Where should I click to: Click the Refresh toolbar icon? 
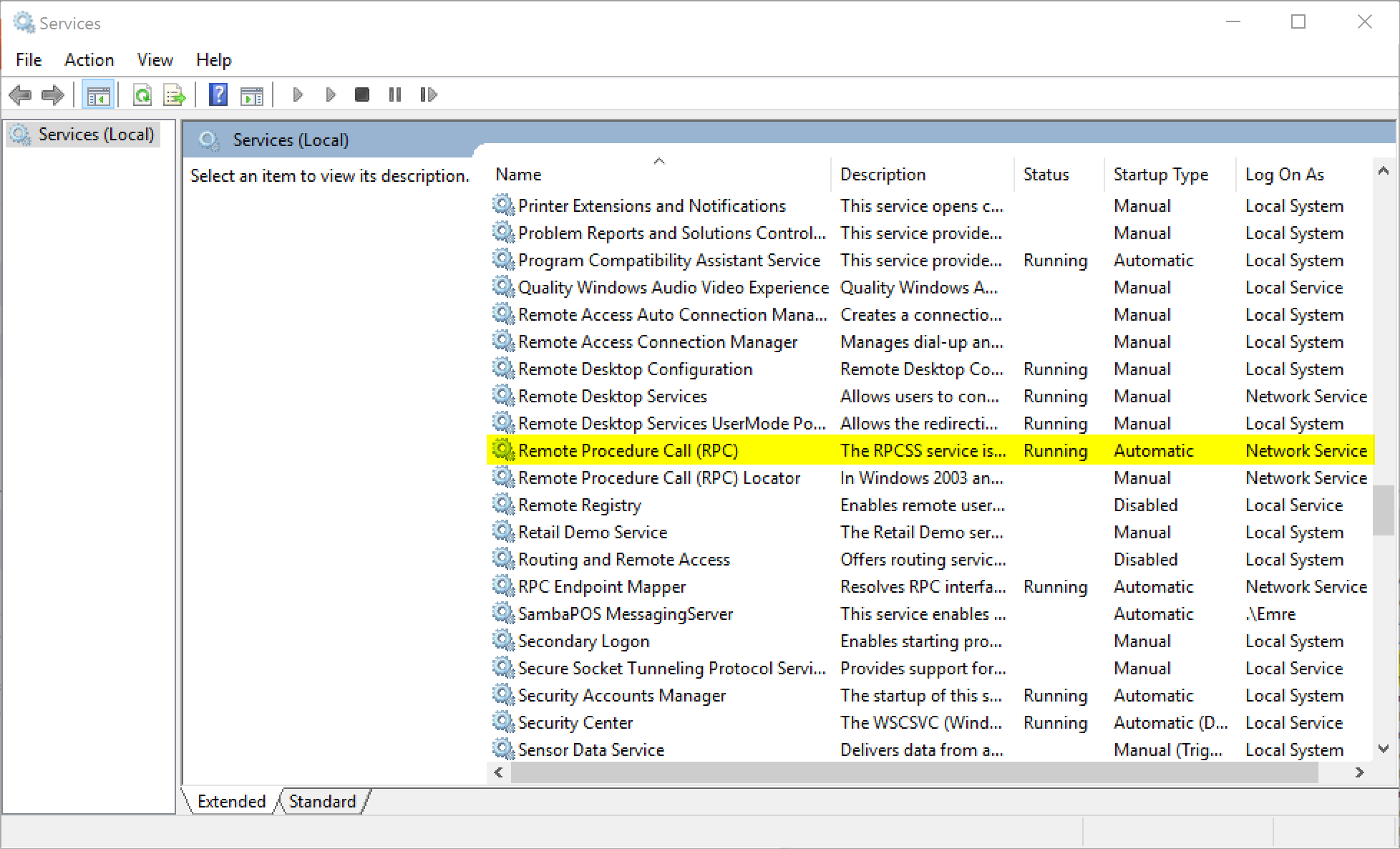[142, 94]
